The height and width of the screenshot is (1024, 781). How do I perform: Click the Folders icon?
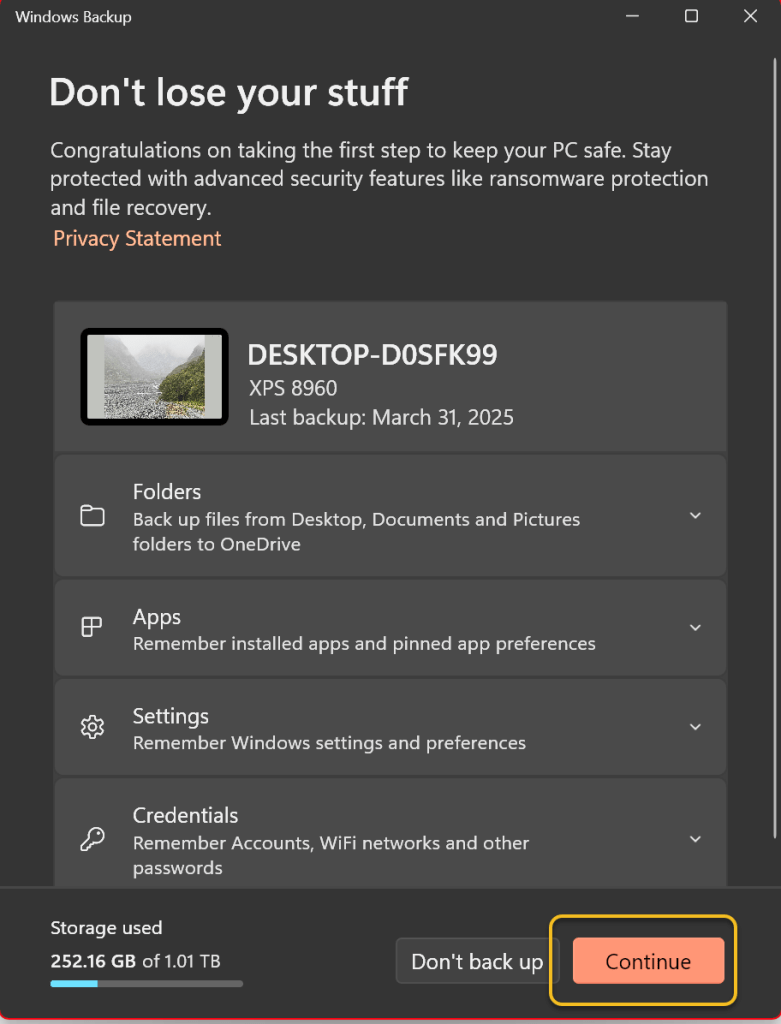pos(92,516)
